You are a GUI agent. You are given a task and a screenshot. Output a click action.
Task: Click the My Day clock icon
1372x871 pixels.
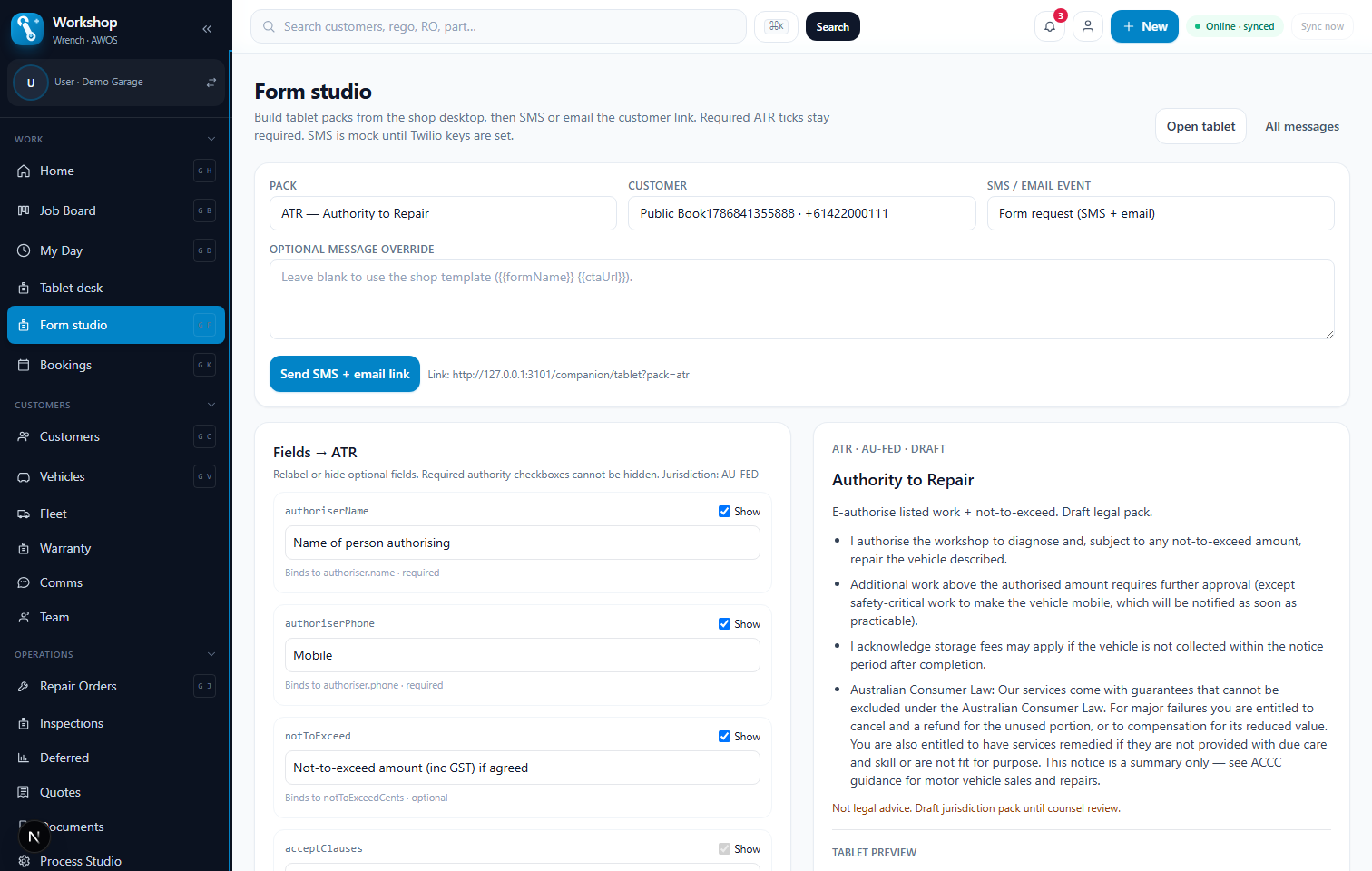click(24, 250)
